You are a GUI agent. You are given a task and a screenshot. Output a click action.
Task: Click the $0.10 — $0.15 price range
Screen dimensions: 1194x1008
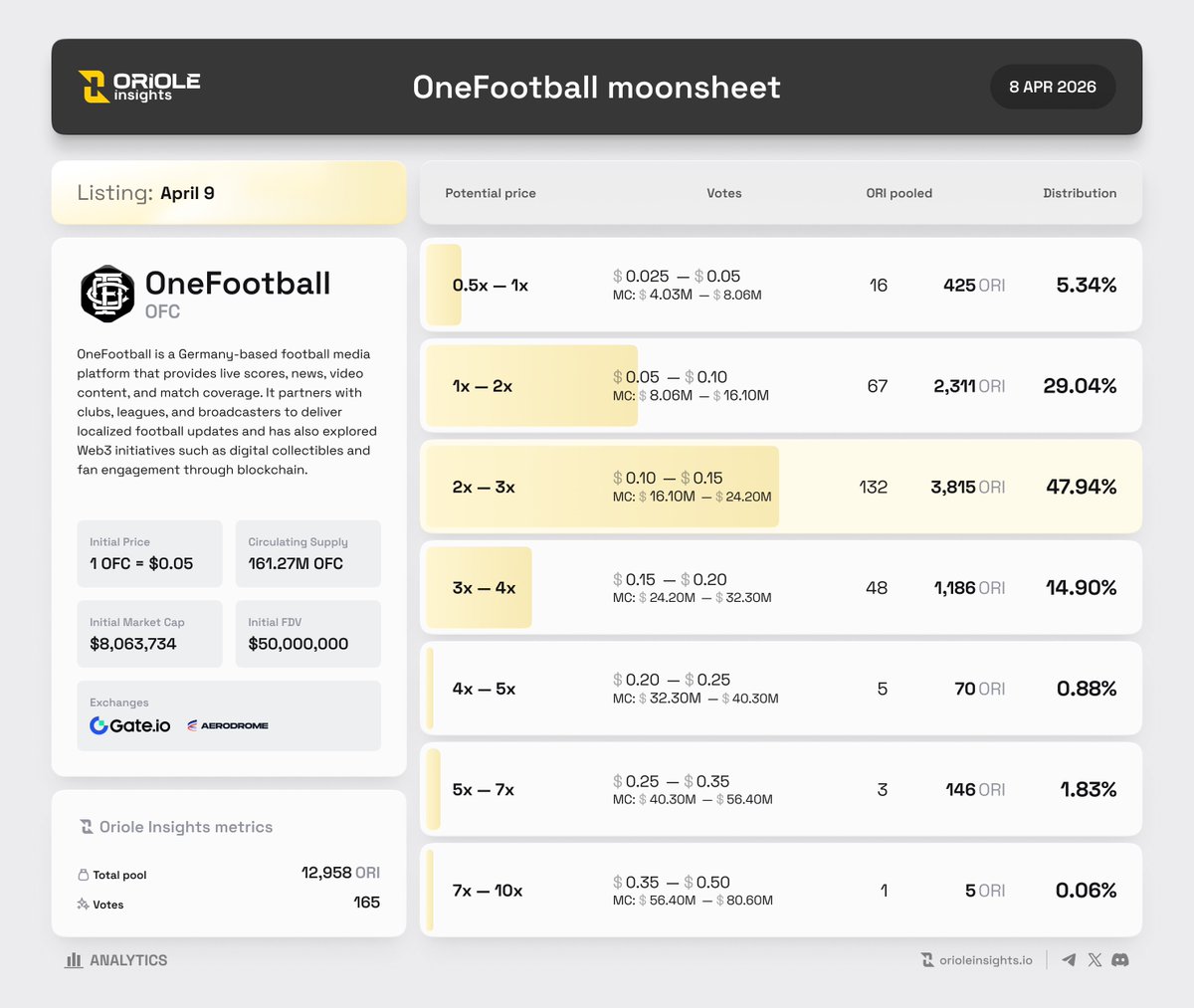point(668,479)
